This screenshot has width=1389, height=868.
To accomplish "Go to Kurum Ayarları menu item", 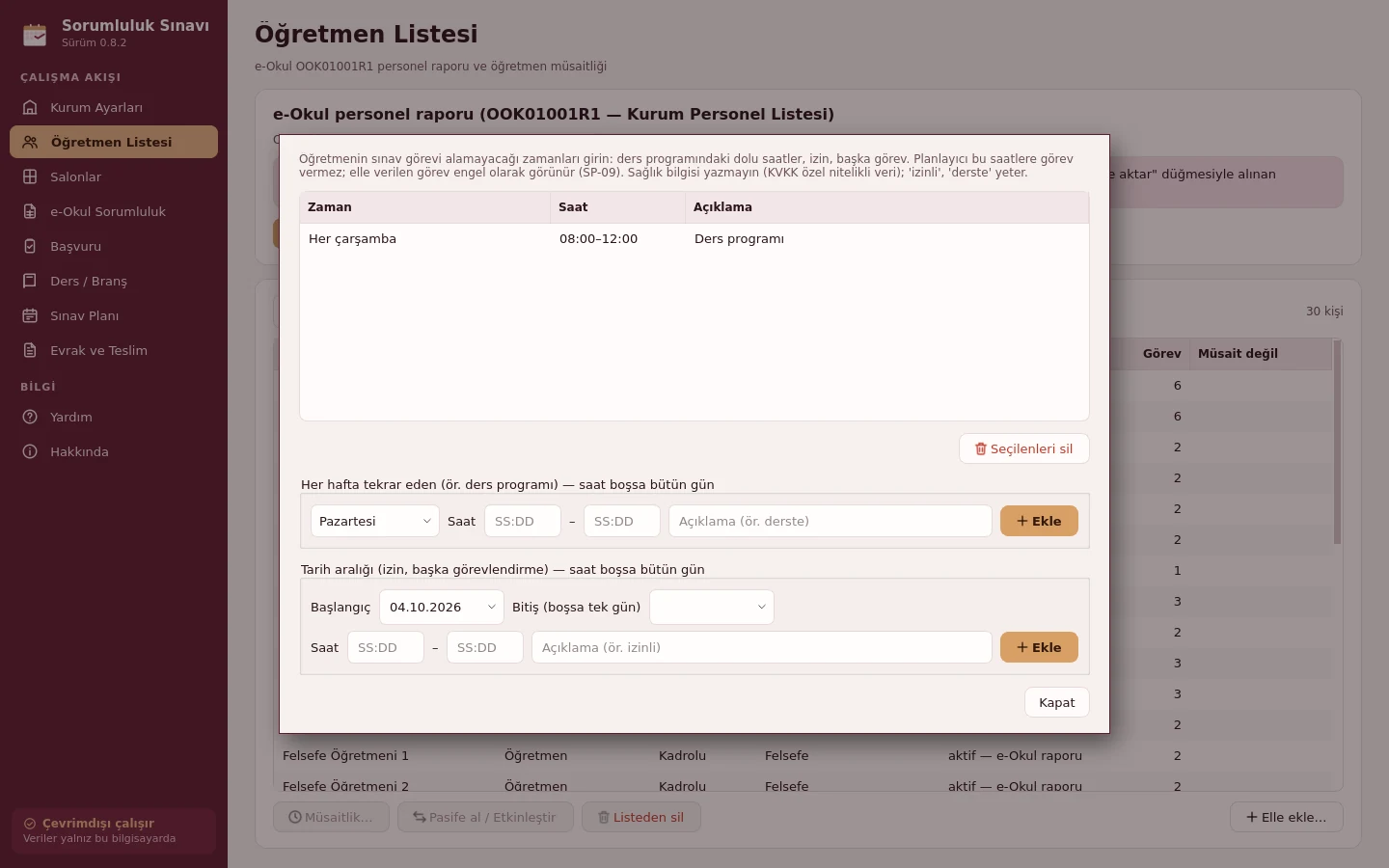I will click(114, 107).
